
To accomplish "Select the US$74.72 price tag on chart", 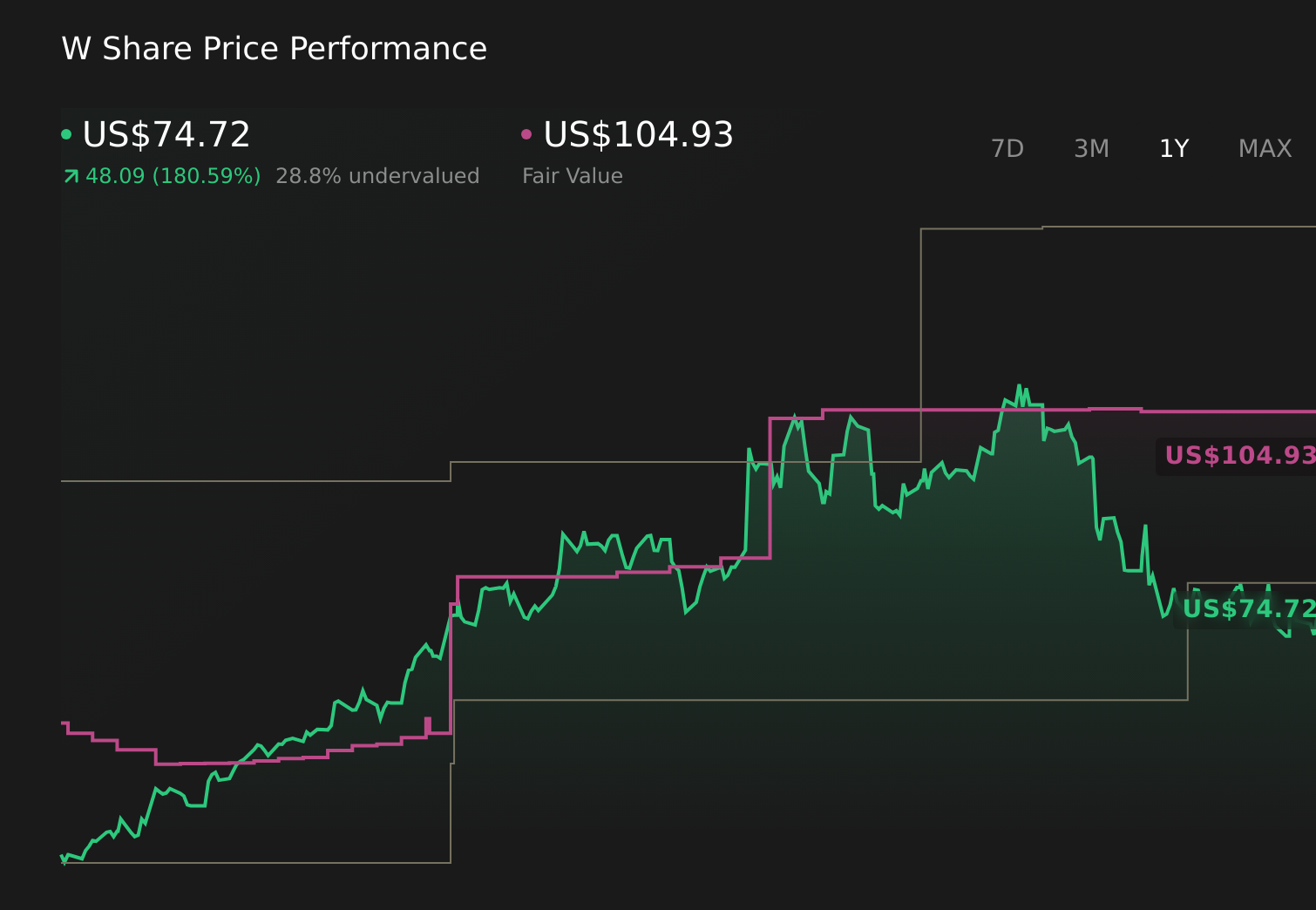I will 1248,608.
